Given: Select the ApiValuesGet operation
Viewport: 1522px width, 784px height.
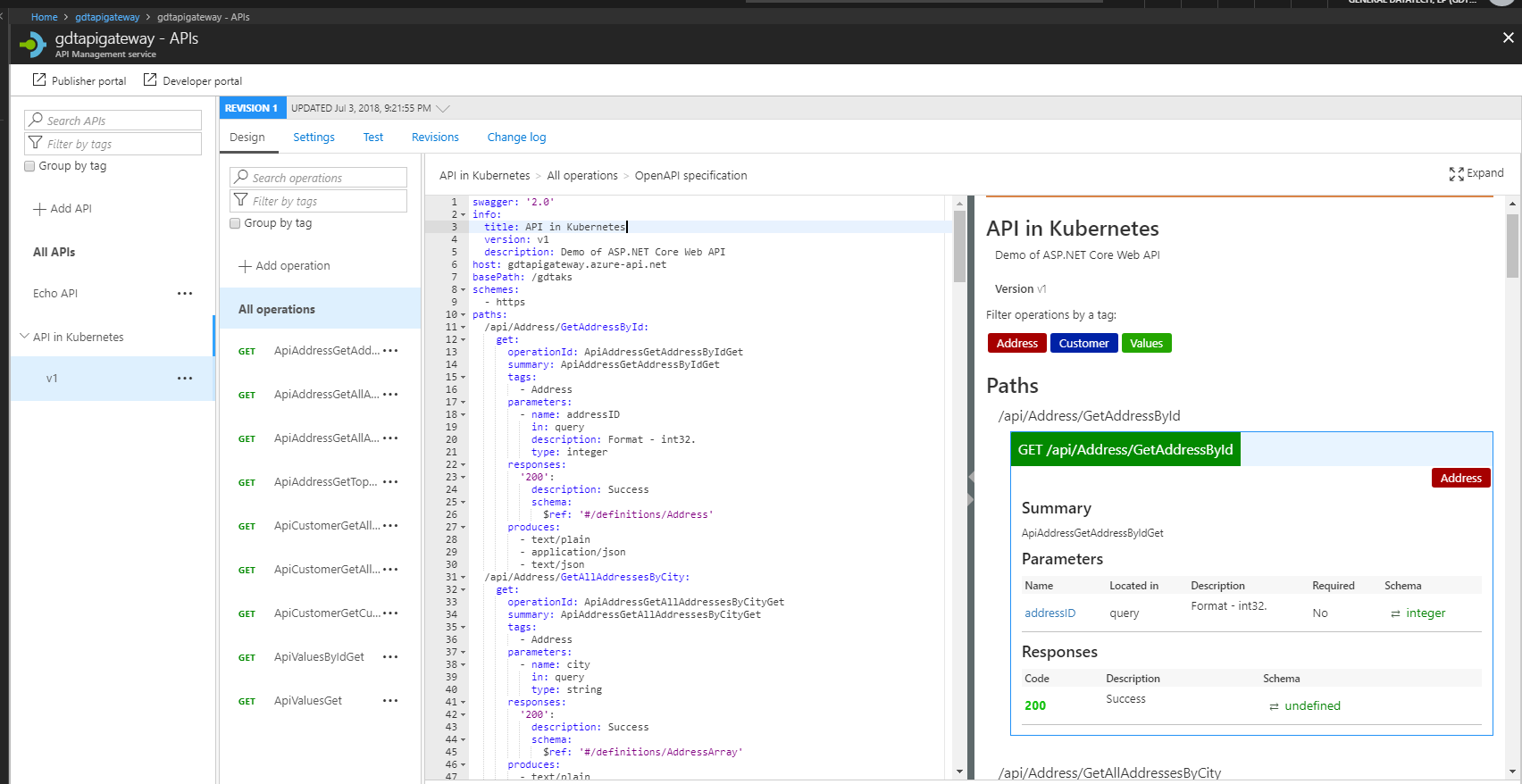Looking at the screenshot, I should tap(320, 700).
